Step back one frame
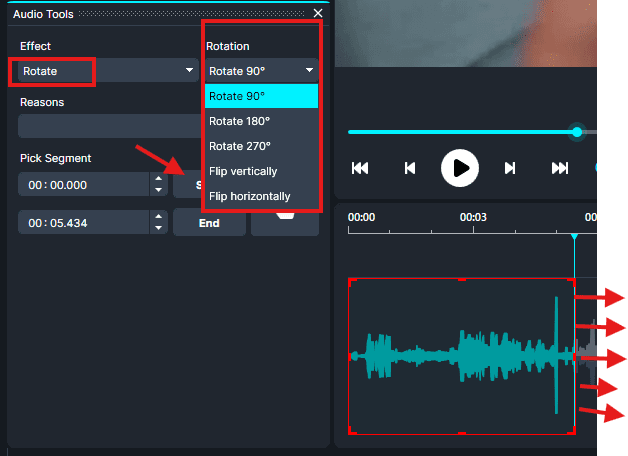Image resolution: width=628 pixels, height=456 pixels. [x=410, y=168]
